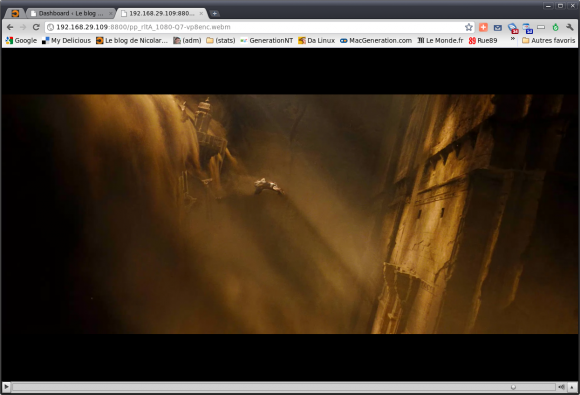Open the Le Monde.fr bookmark
Viewport: 580px width, 395px height.
tap(440, 40)
